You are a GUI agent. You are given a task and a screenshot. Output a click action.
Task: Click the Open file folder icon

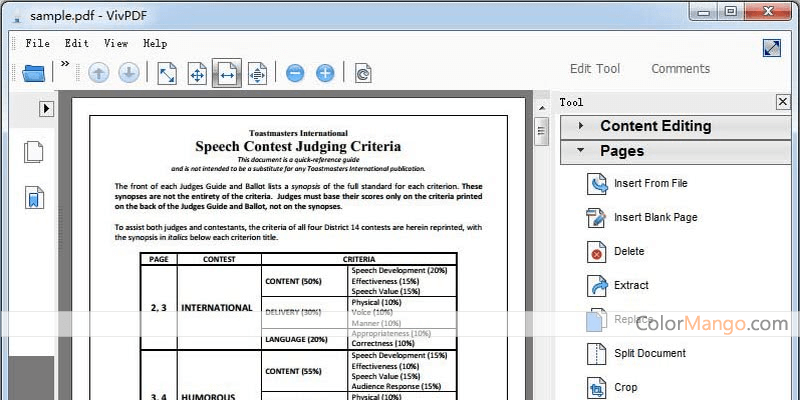[x=34, y=73]
